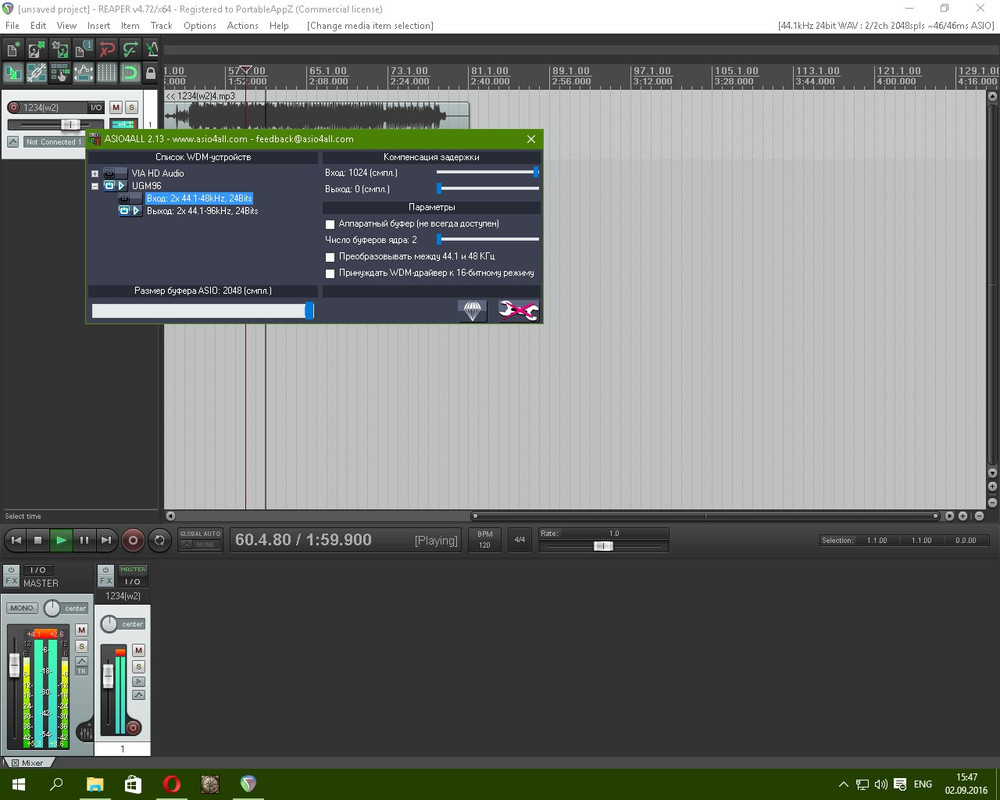Click the BPM 120 tempo field

[485, 540]
